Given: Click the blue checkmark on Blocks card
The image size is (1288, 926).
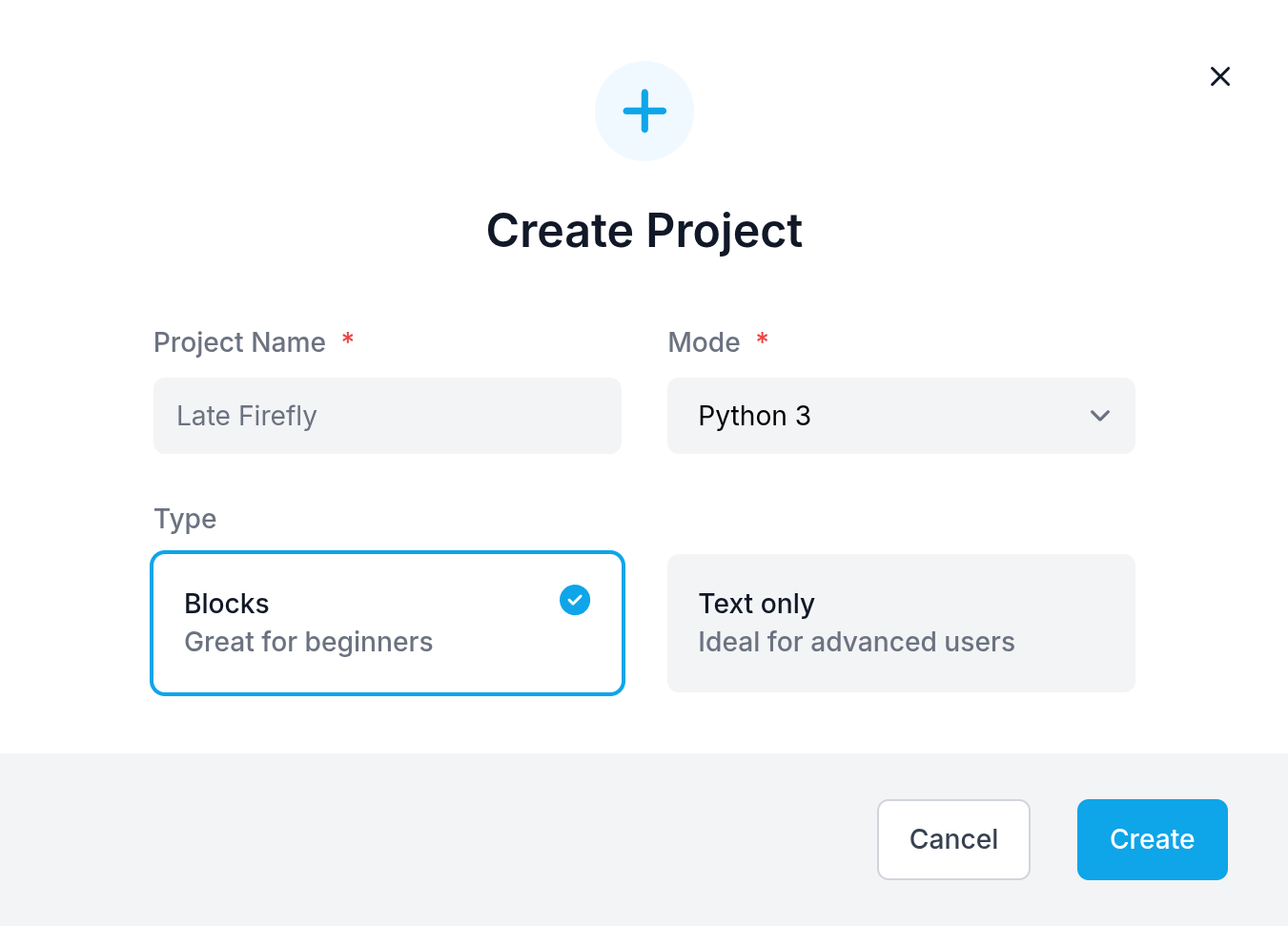Looking at the screenshot, I should coord(575,600).
